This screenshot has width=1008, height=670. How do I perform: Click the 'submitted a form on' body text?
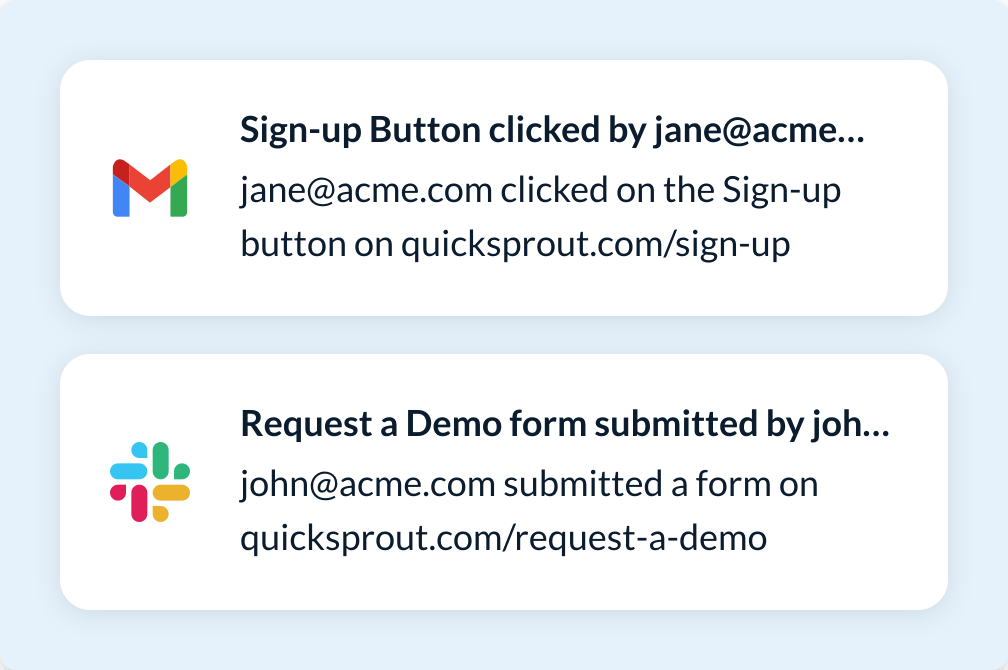[x=661, y=485]
